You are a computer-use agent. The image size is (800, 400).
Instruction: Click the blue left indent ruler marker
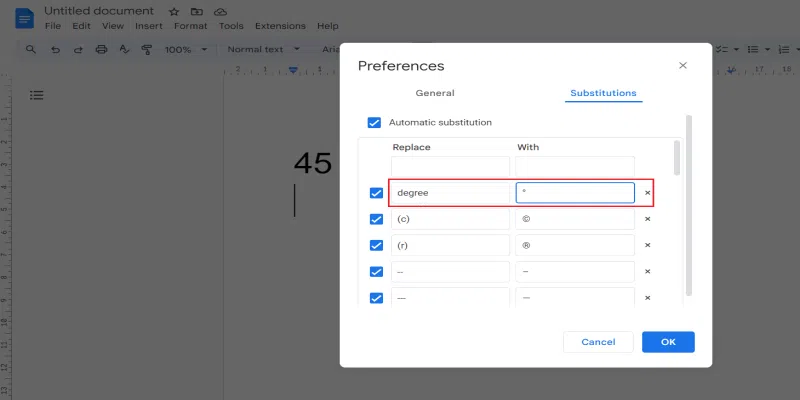pyautogui.click(x=293, y=69)
